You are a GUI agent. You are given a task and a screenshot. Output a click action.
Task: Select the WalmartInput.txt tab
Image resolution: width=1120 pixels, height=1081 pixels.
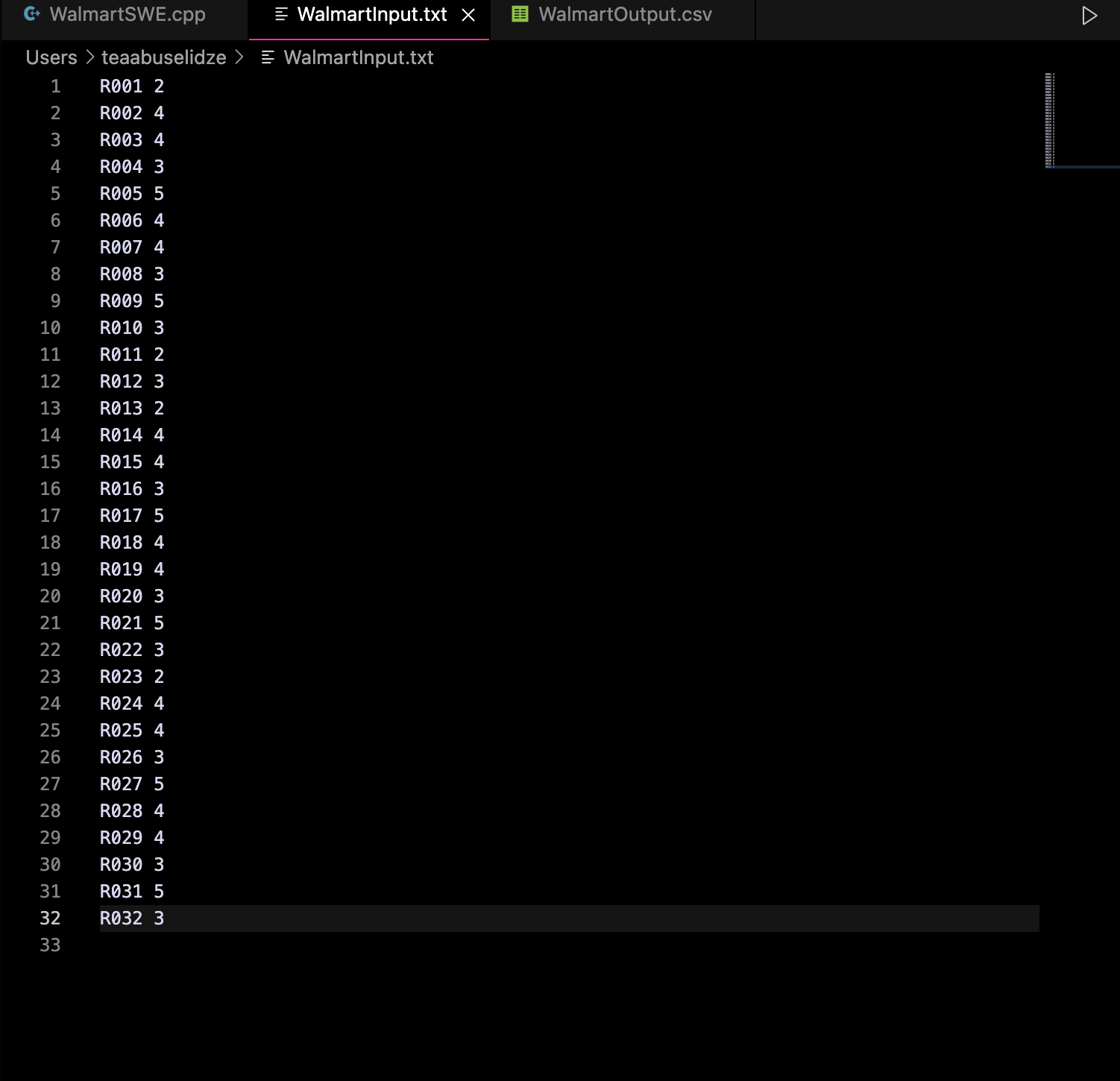tap(371, 14)
